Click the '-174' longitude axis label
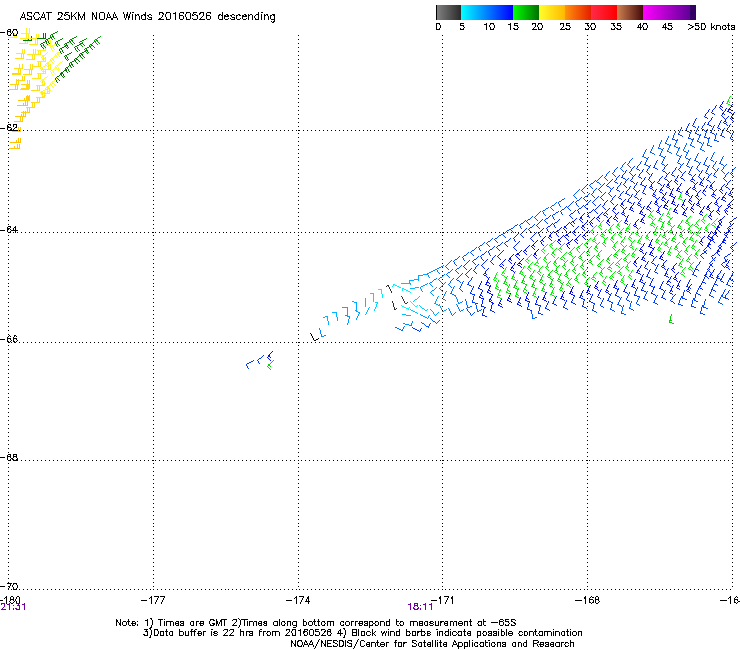Image resolution: width=740 pixels, height=650 pixels. tap(298, 600)
